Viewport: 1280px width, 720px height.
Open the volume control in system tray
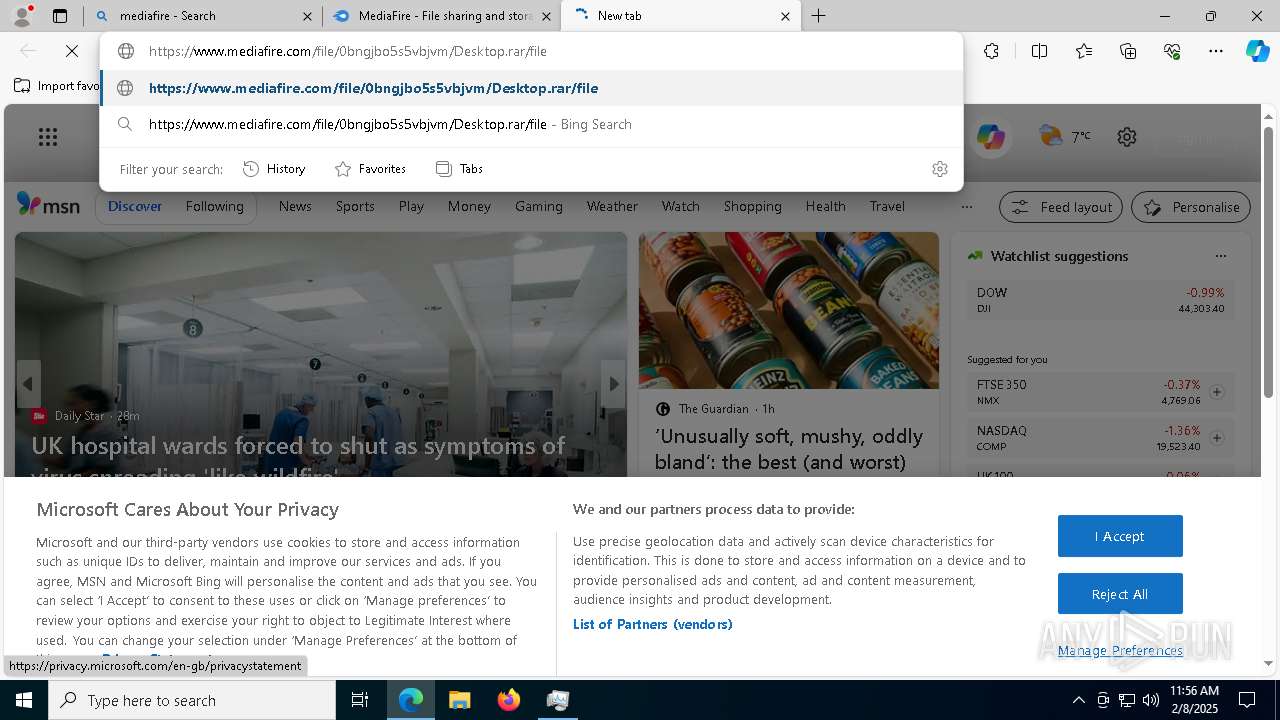1151,700
